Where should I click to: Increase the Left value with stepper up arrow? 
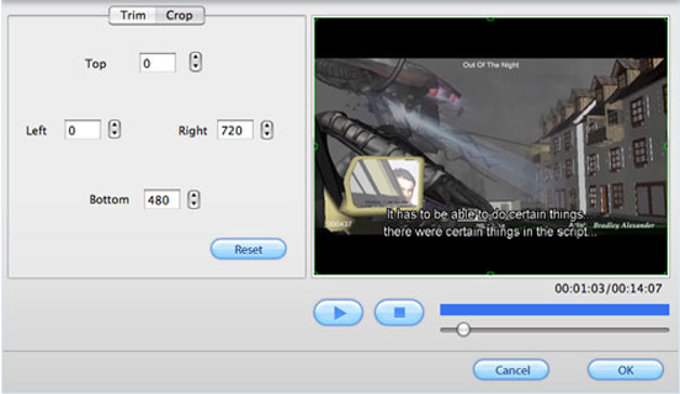coord(114,124)
